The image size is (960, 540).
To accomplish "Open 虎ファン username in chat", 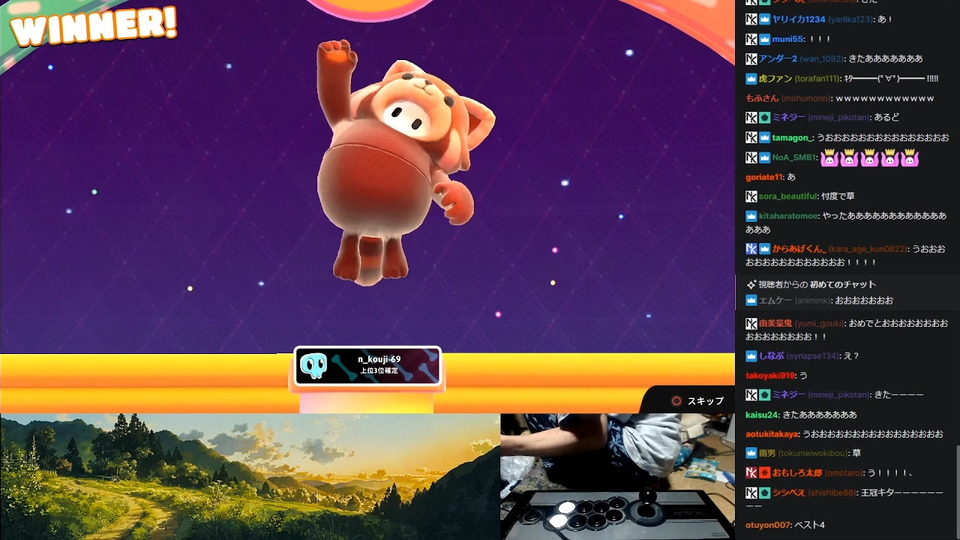I will pyautogui.click(x=776, y=78).
